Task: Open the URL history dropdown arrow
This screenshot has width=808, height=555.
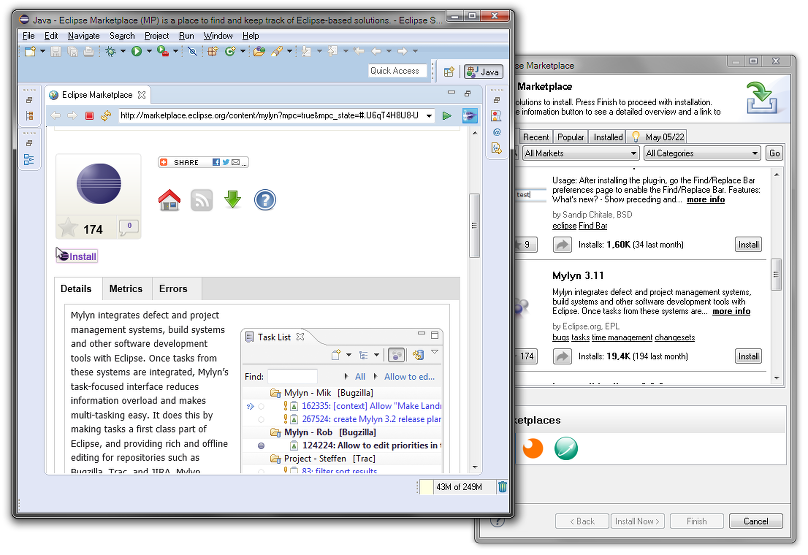Action: (x=429, y=116)
